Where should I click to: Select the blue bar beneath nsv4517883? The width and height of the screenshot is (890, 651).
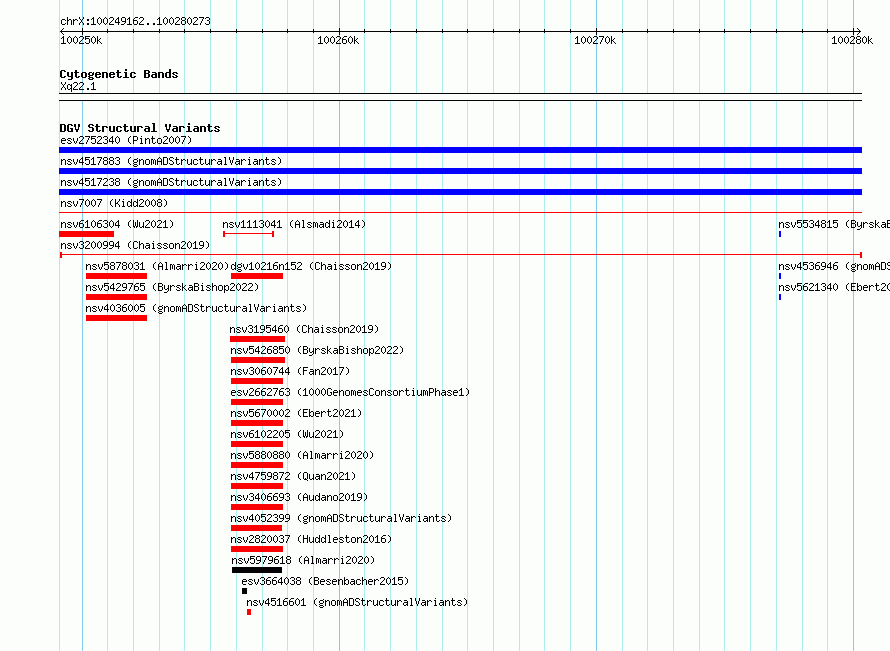point(460,171)
